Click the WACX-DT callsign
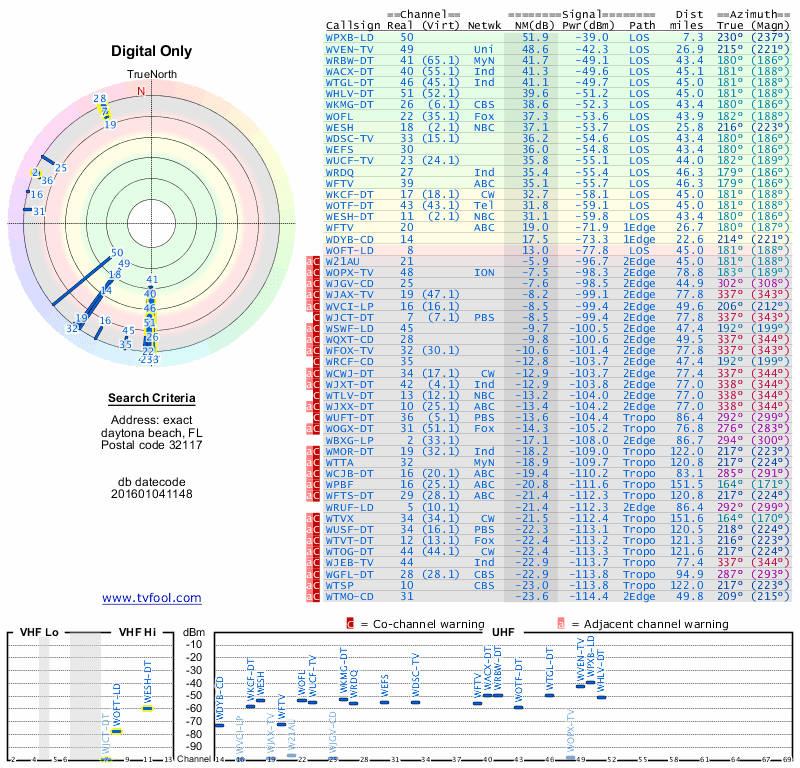800x768 pixels. tap(349, 71)
